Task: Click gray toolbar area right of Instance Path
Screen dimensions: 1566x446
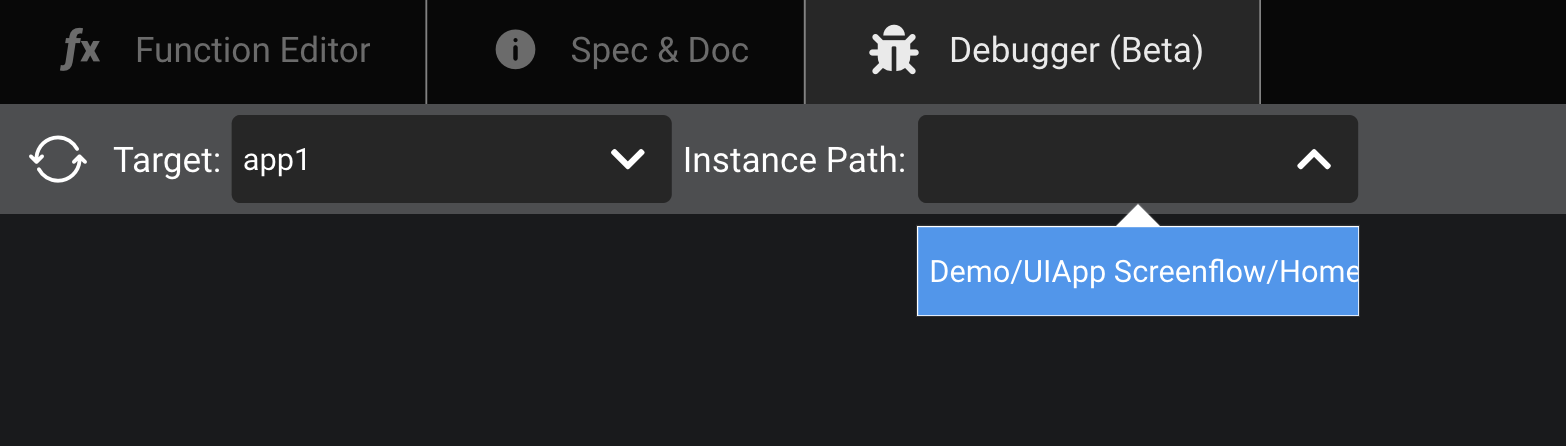Action: click(x=1462, y=159)
